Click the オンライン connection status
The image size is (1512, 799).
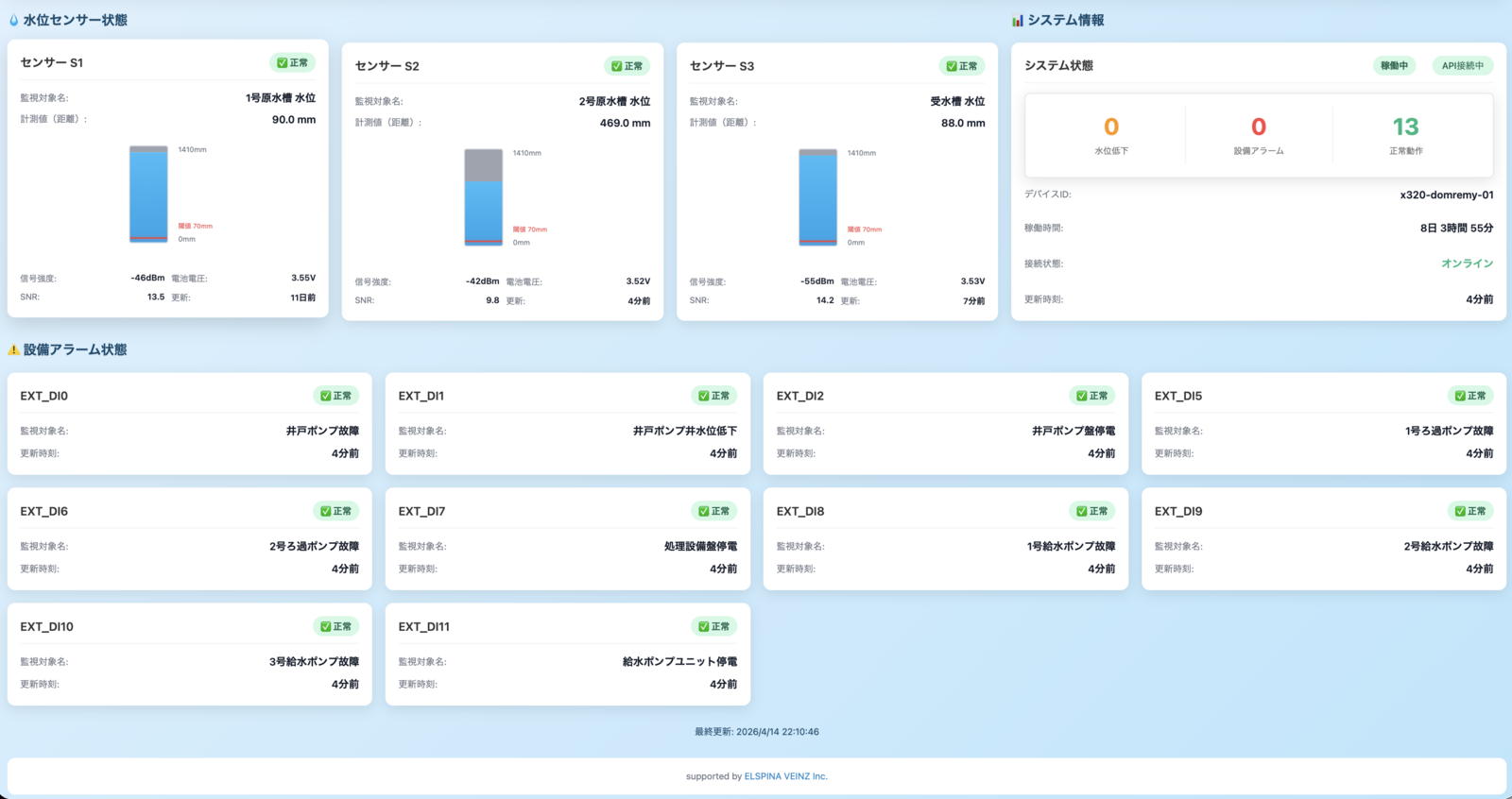(x=1467, y=263)
